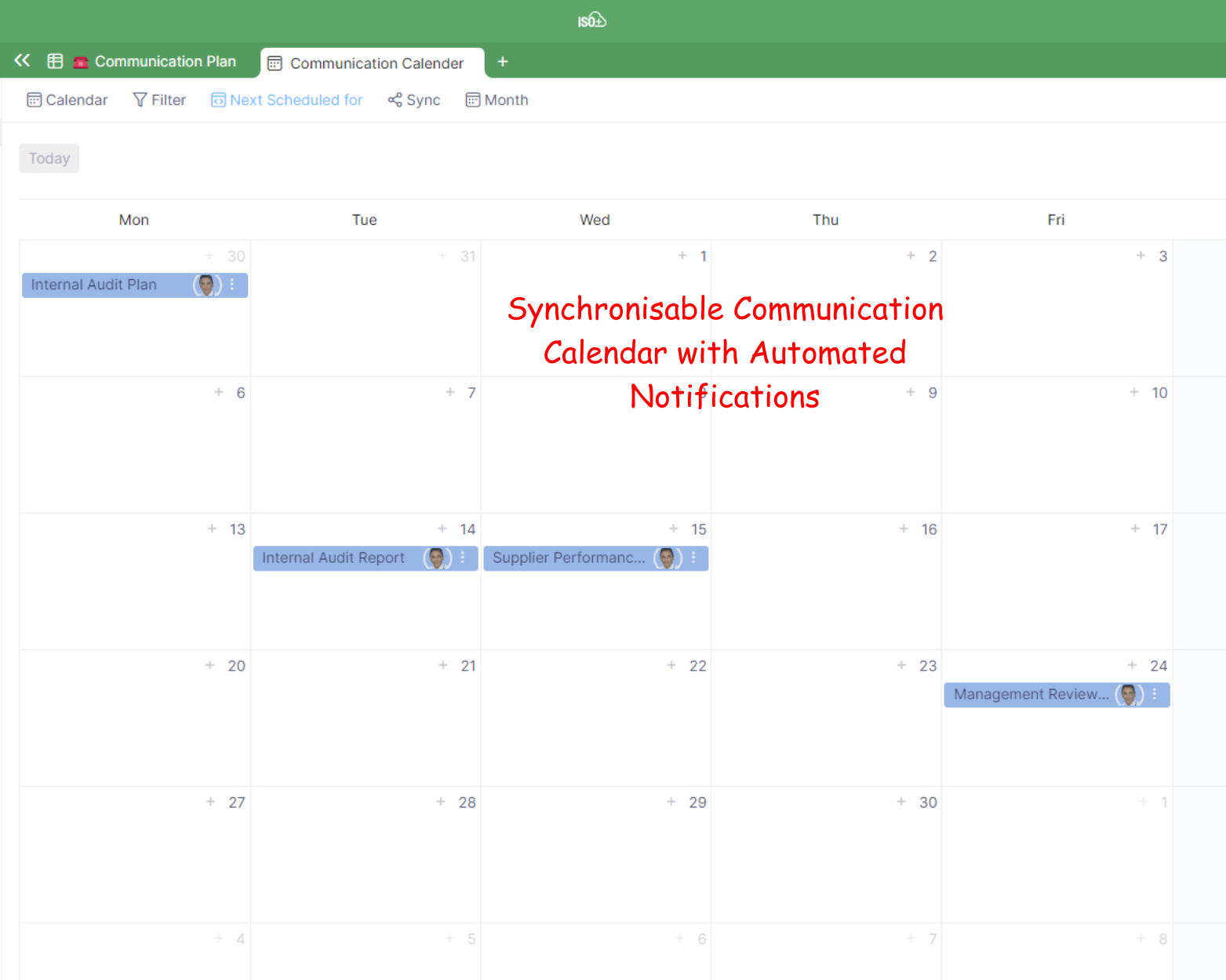
Task: Open three-dot menu on Internal Audit Report
Action: pyautogui.click(x=463, y=557)
